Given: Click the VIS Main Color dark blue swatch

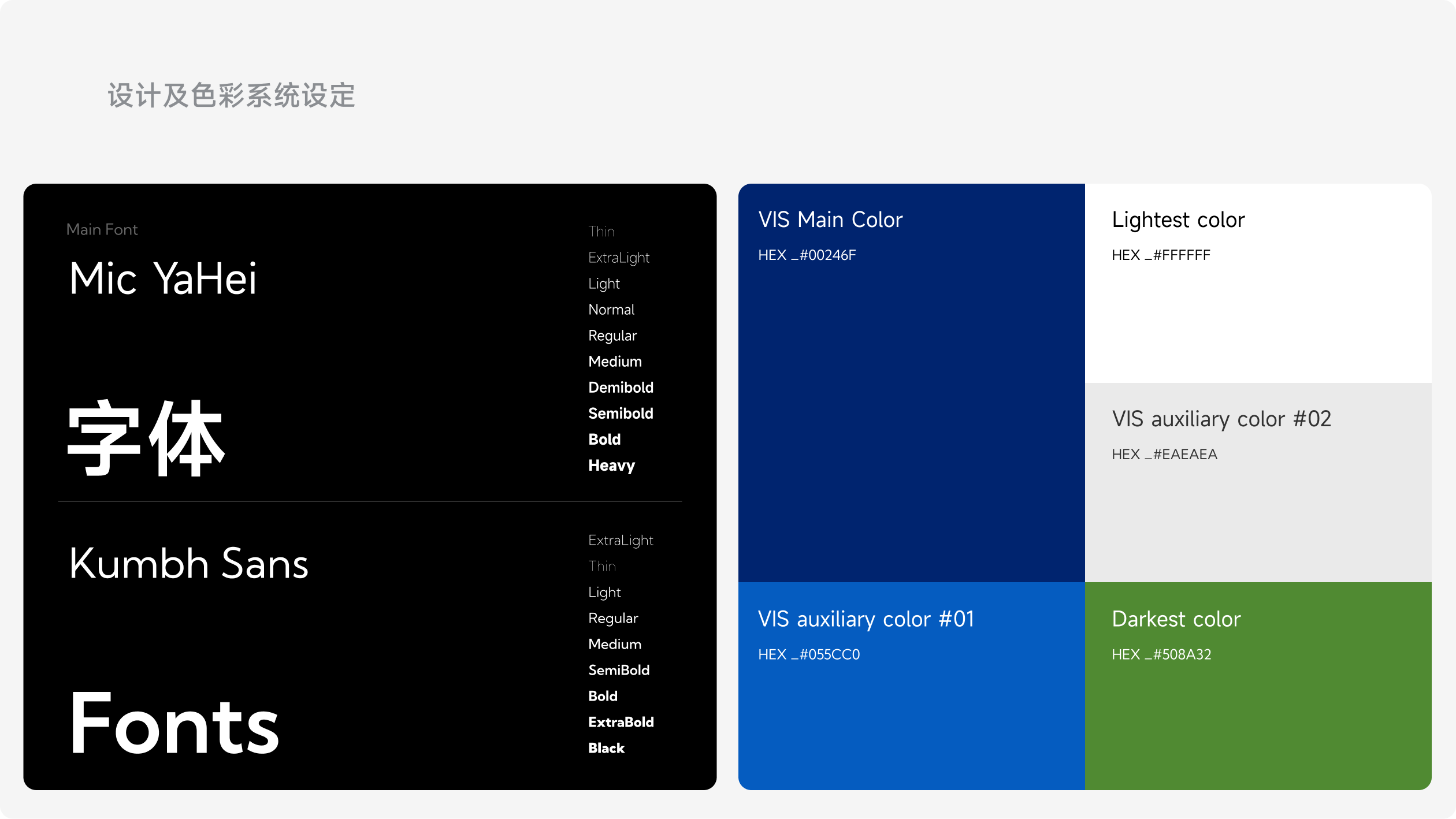Looking at the screenshot, I should 911,404.
